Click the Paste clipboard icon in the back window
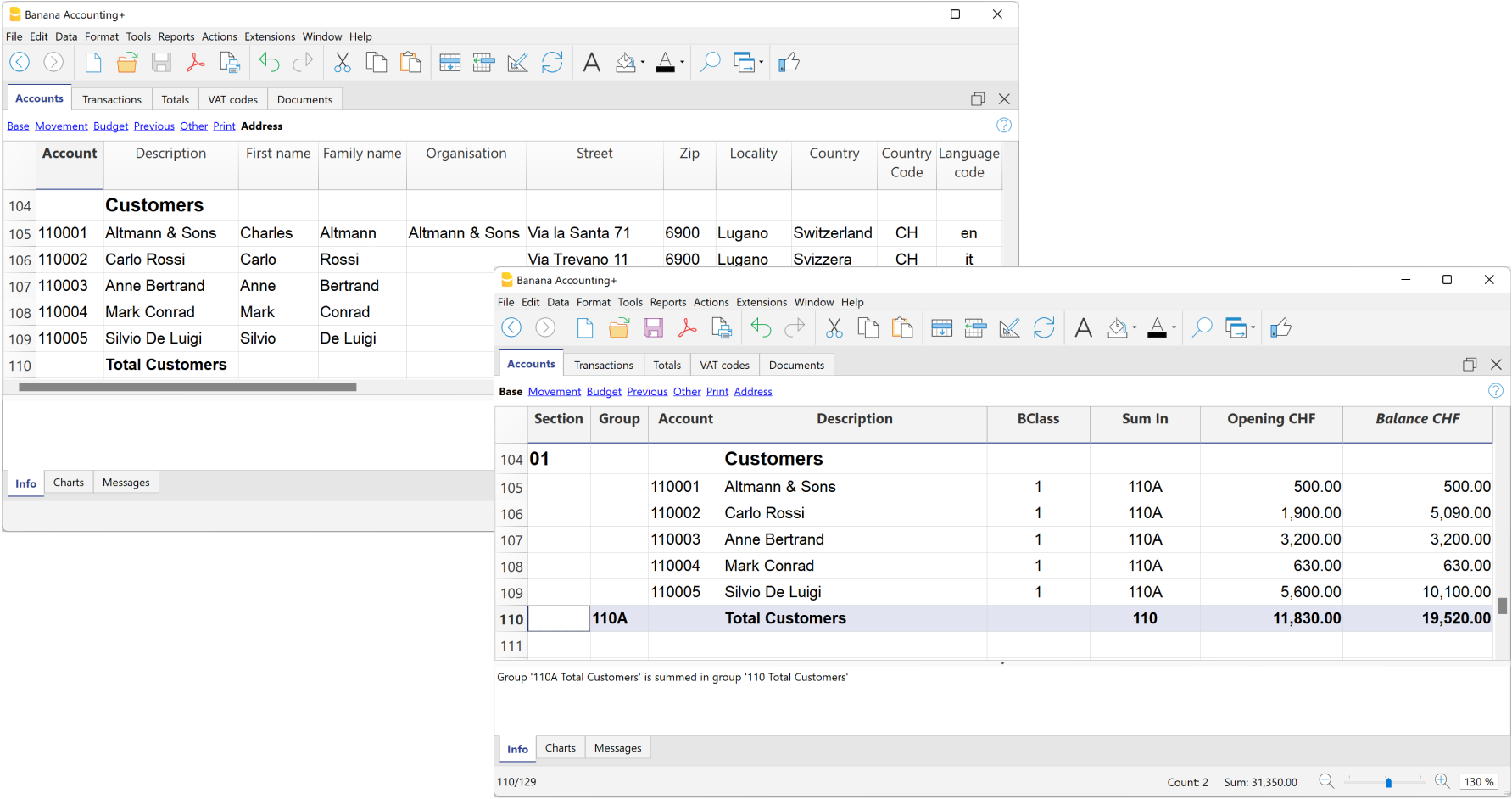 pyautogui.click(x=410, y=63)
